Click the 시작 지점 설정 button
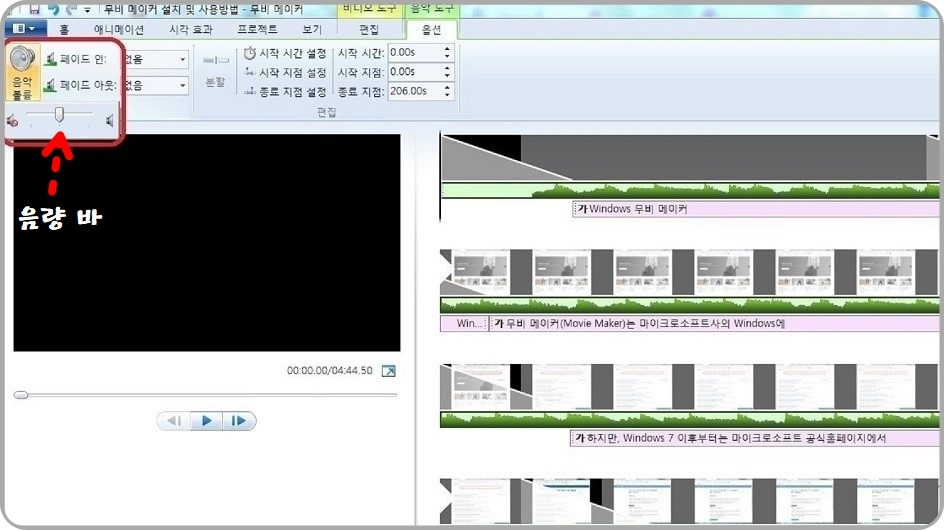Image resolution: width=944 pixels, height=530 pixels. [x=285, y=73]
